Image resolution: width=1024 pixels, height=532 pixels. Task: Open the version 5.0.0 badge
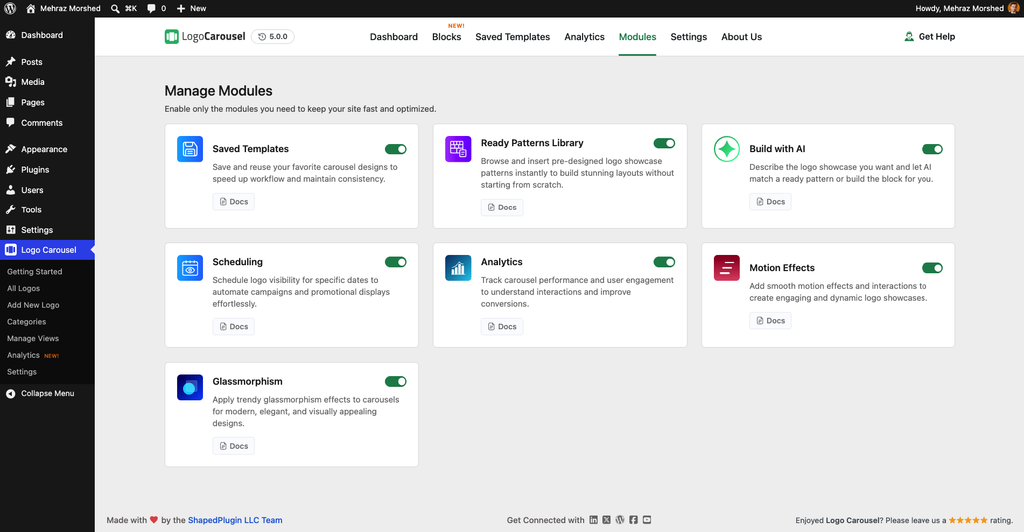coord(273,37)
